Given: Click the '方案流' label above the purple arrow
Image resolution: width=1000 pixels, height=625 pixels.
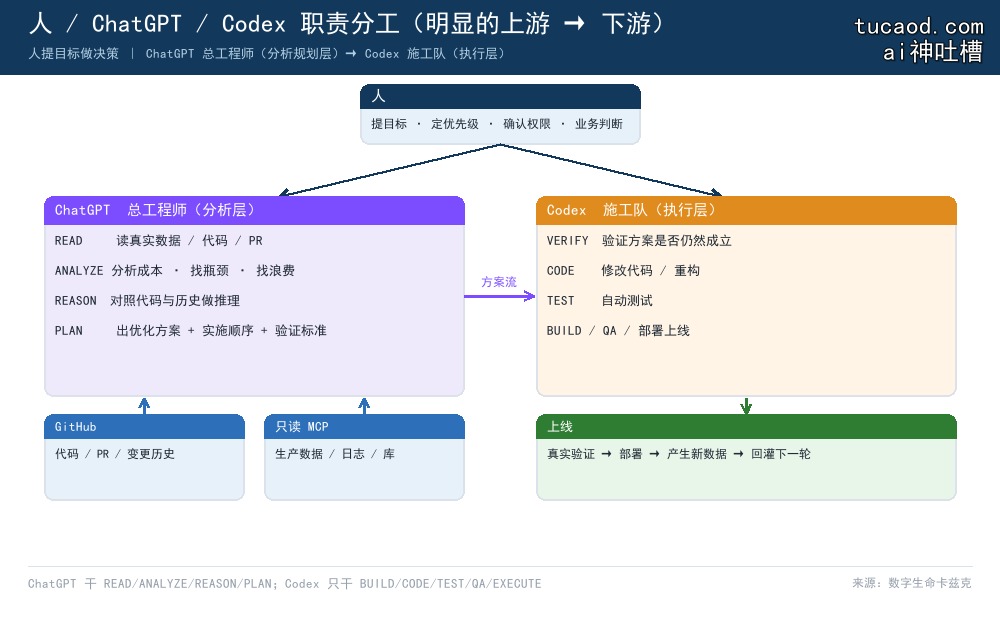Looking at the screenshot, I should pos(499,282).
